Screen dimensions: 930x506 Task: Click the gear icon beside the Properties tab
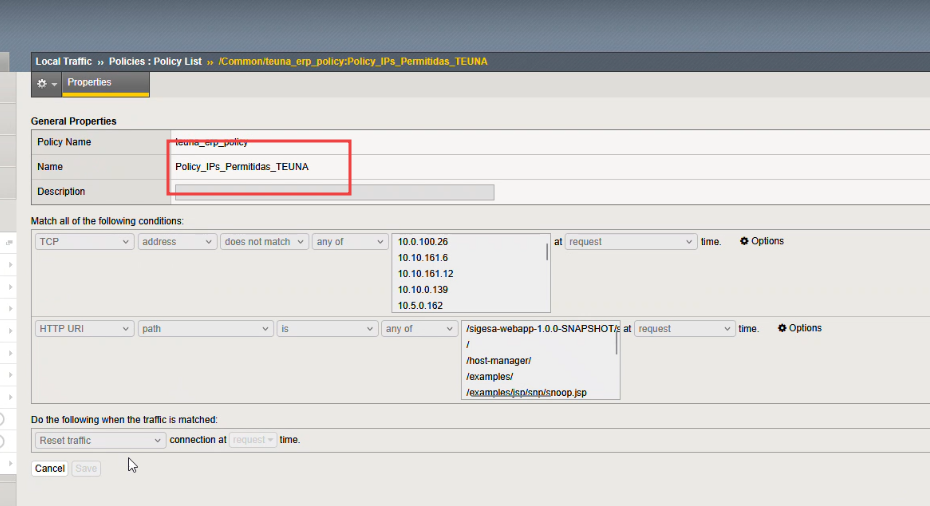47,84
